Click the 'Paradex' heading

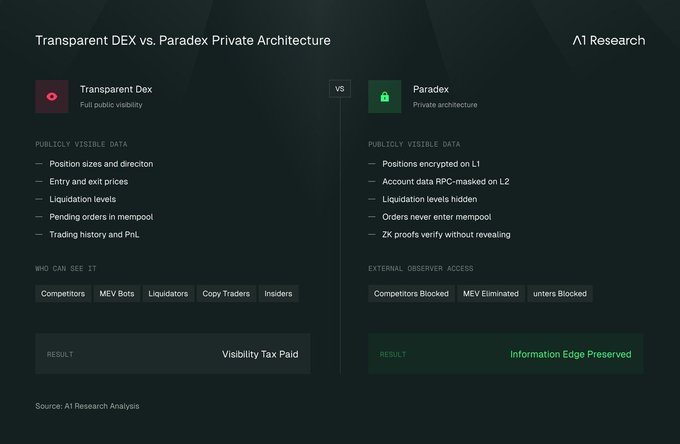(431, 89)
